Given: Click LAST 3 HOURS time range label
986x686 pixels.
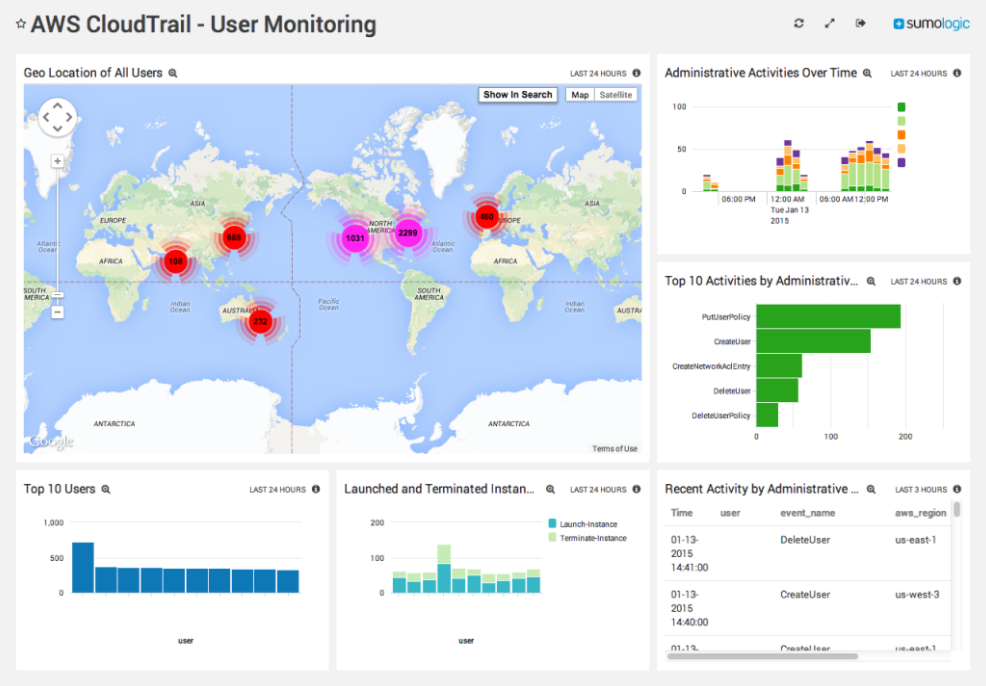Looking at the screenshot, I should [x=921, y=489].
